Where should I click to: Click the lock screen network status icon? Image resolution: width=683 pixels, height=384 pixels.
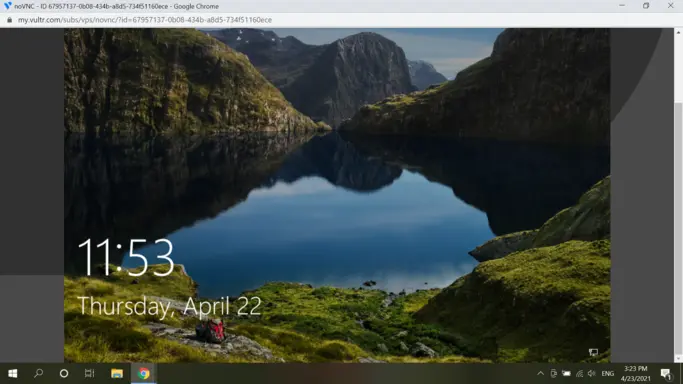click(593, 352)
